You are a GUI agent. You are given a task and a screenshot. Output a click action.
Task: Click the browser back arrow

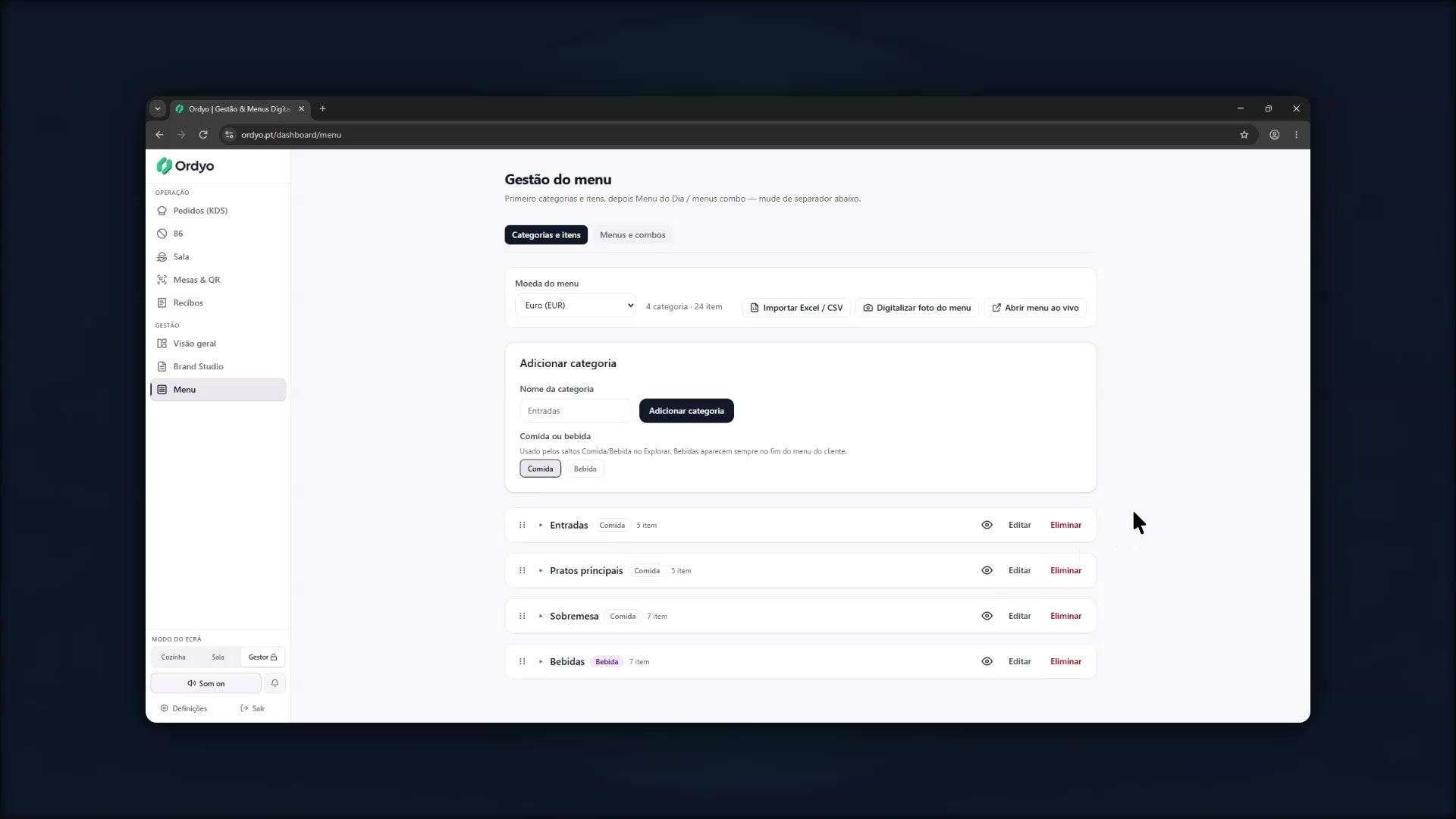[159, 135]
